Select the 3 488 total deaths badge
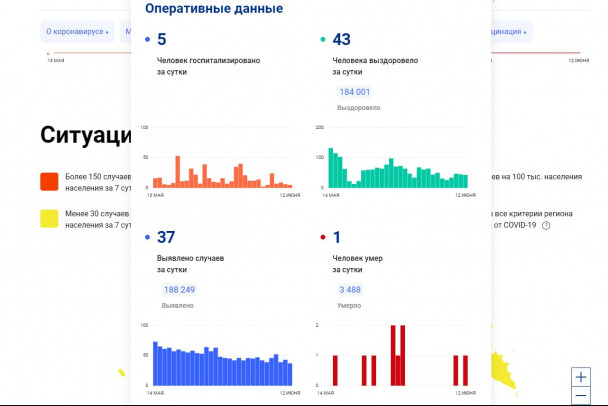The height and width of the screenshot is (406, 608). [x=349, y=289]
